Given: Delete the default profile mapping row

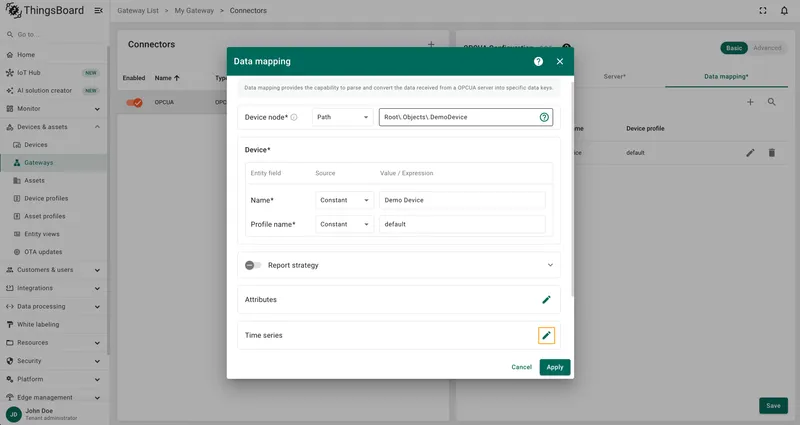Looking at the screenshot, I should (x=771, y=153).
